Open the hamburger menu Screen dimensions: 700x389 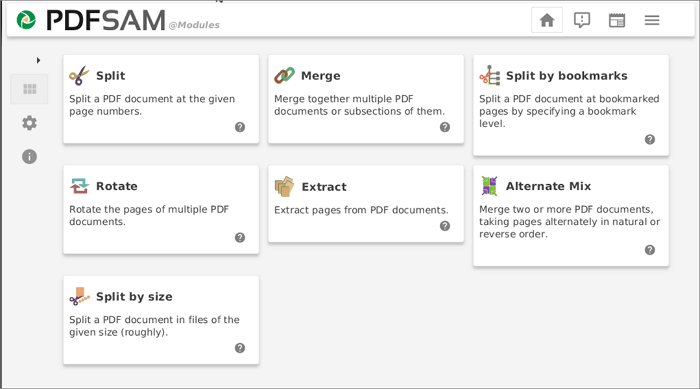(652, 20)
